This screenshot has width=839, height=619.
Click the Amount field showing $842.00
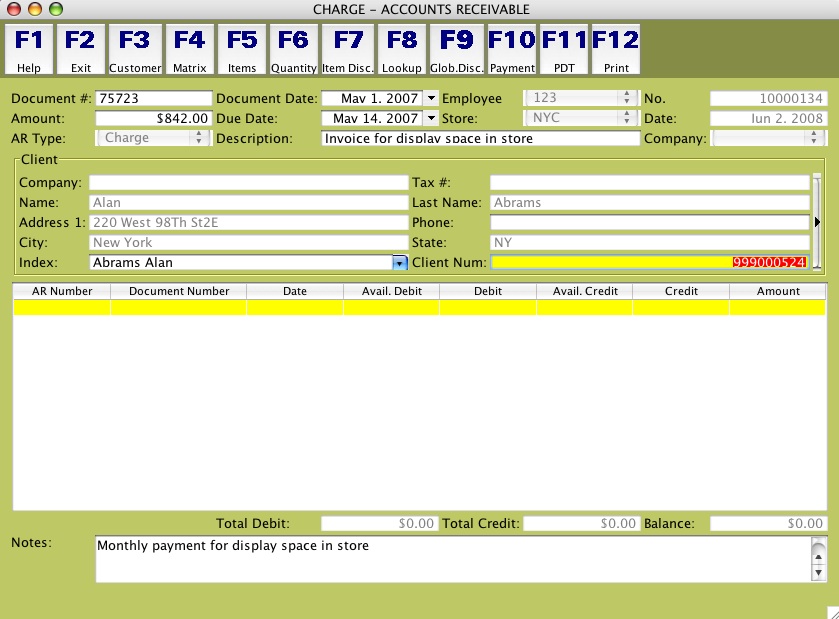pos(154,118)
